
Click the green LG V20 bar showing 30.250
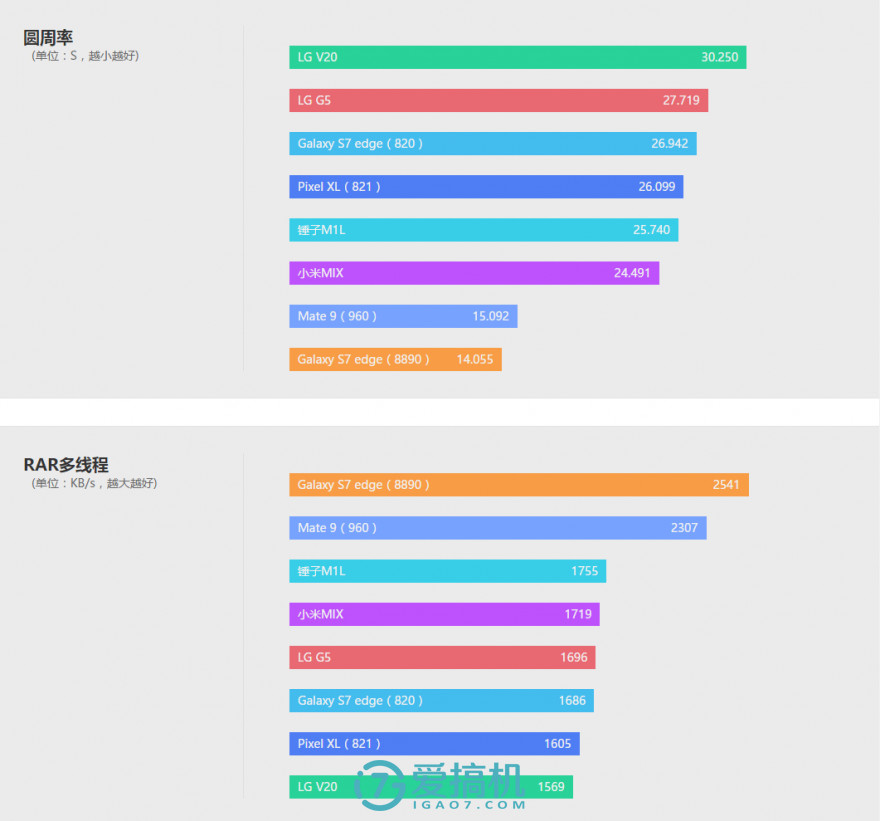517,57
